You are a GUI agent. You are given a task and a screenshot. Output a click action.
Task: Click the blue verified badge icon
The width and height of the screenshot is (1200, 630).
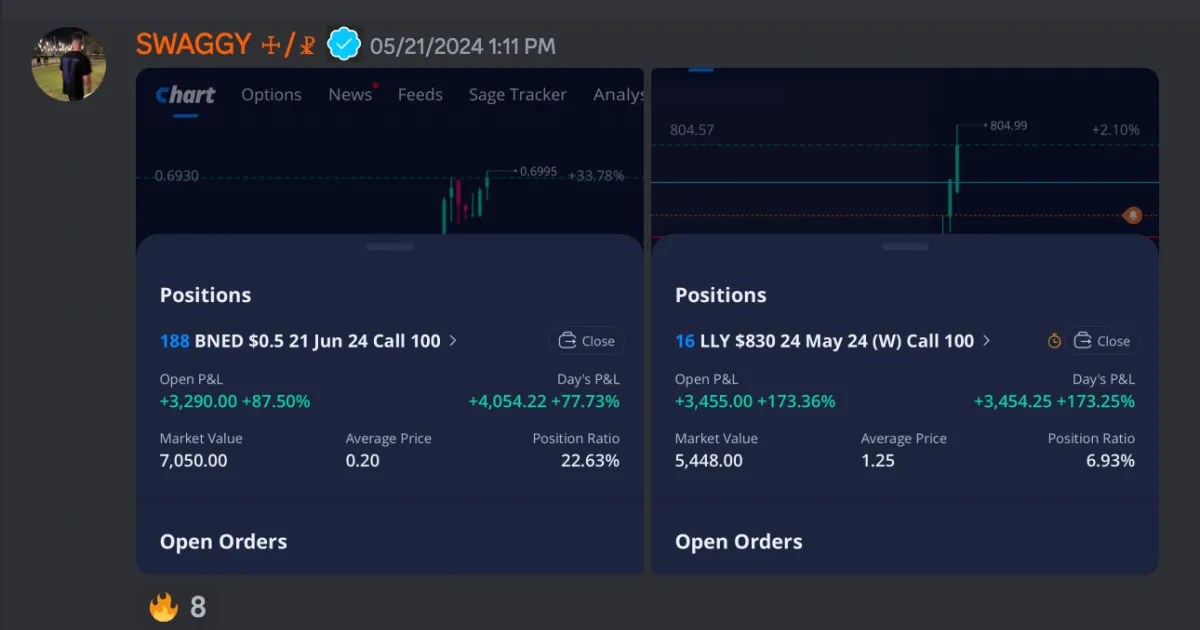click(344, 45)
